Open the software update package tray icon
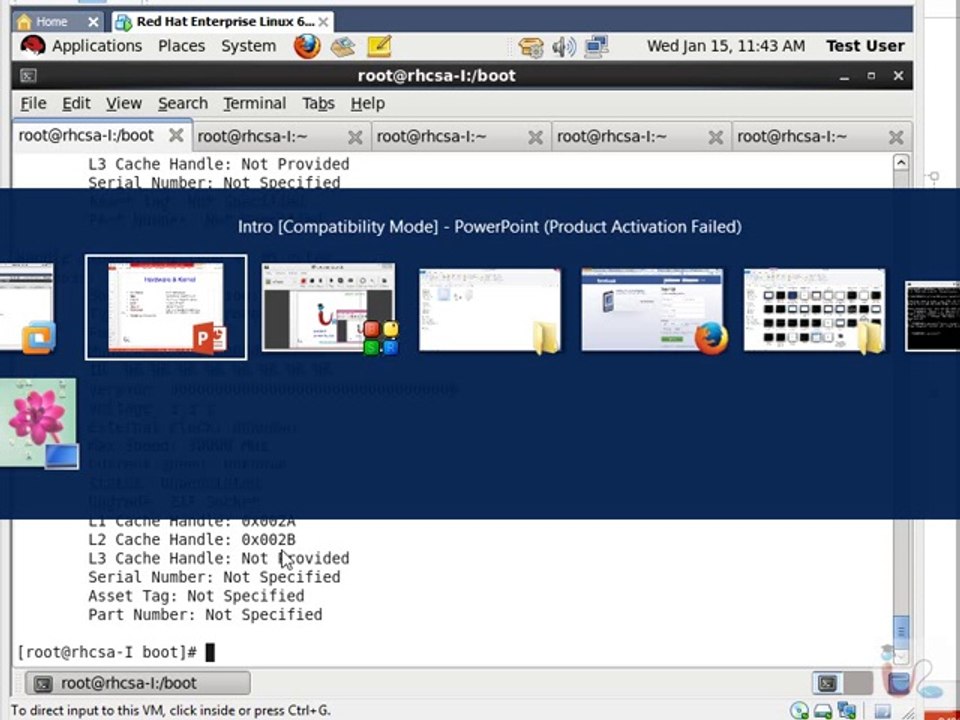This screenshot has width=960, height=720. click(x=531, y=47)
